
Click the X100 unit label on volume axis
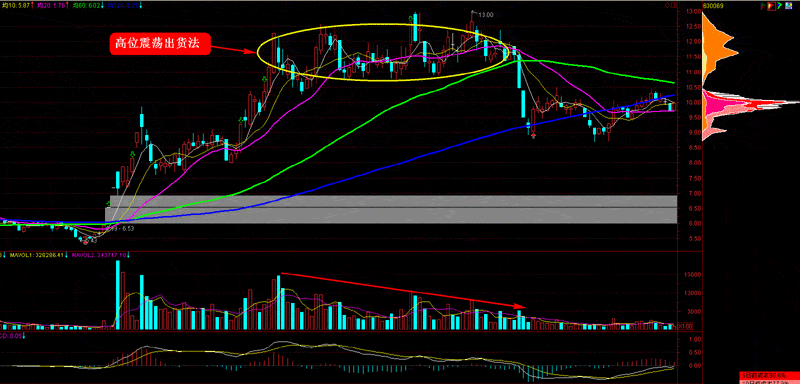685,326
